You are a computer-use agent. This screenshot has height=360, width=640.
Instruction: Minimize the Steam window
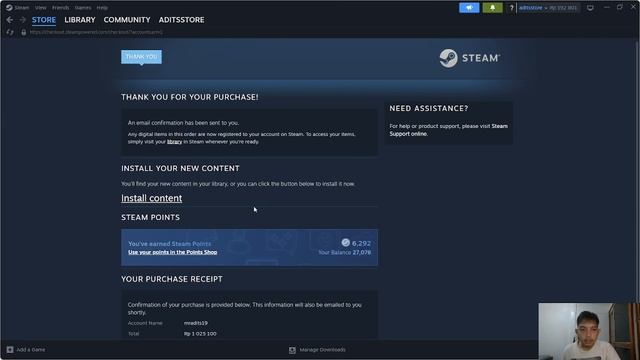tap(607, 8)
